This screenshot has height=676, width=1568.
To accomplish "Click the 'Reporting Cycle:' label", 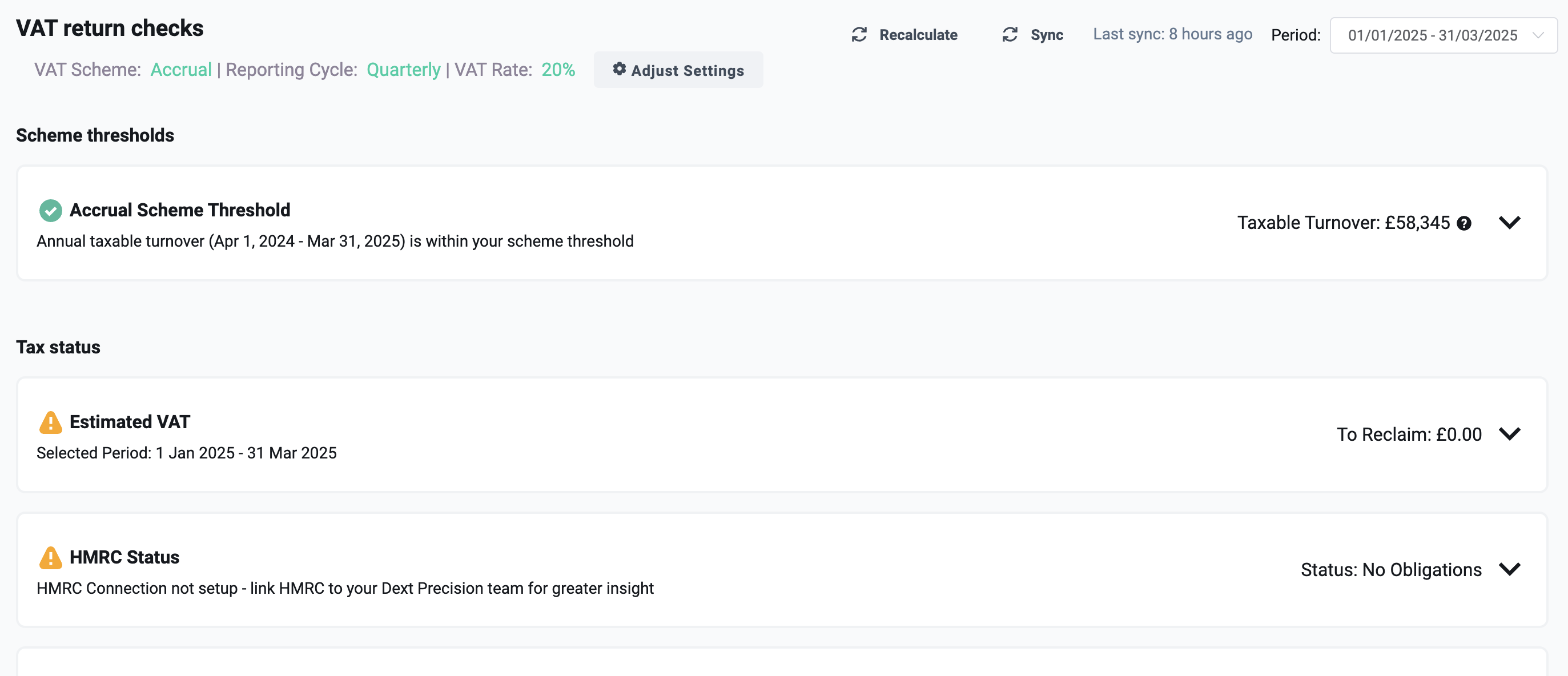I will coord(292,70).
